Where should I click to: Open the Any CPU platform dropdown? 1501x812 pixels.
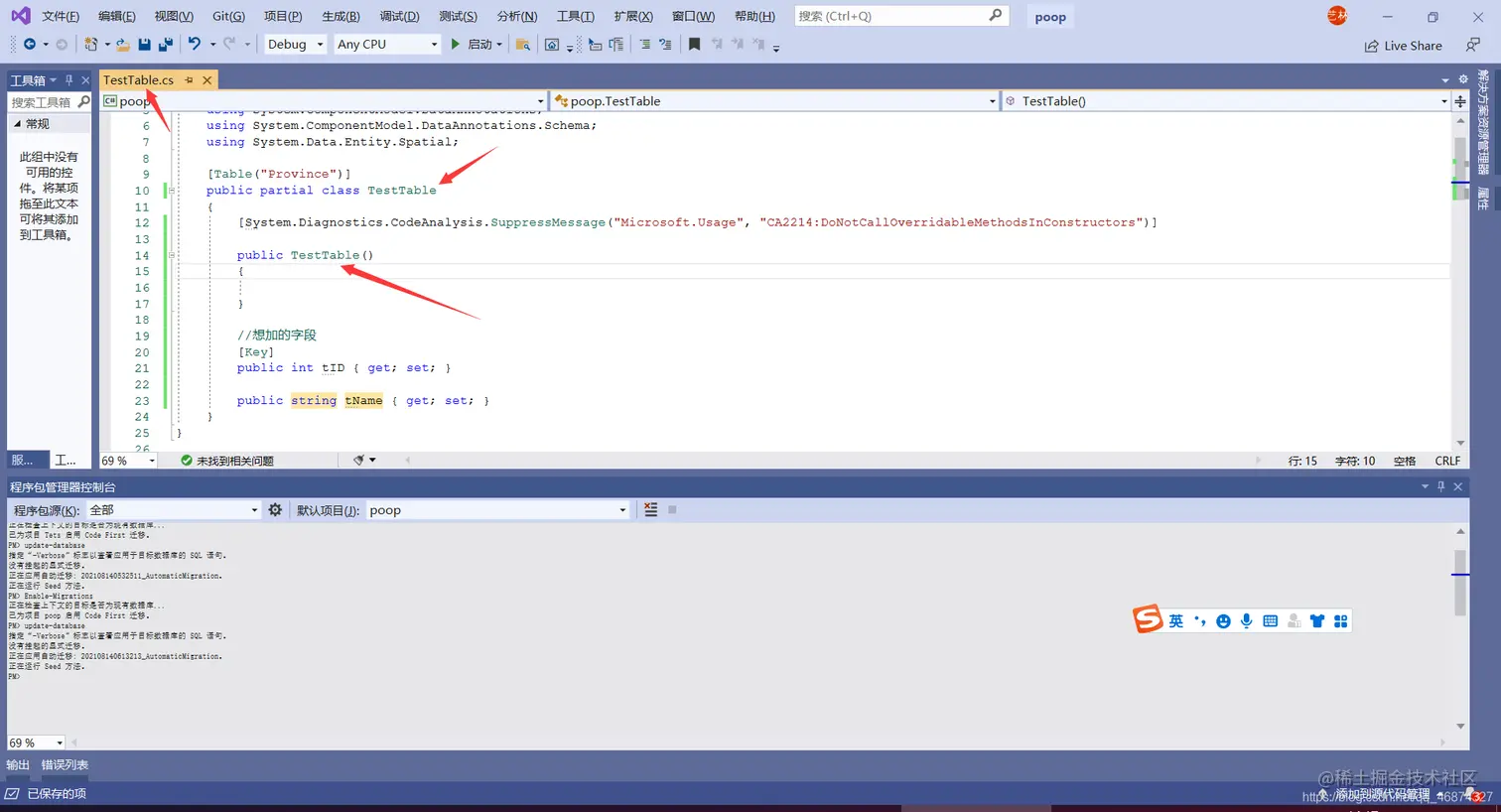pyautogui.click(x=386, y=44)
